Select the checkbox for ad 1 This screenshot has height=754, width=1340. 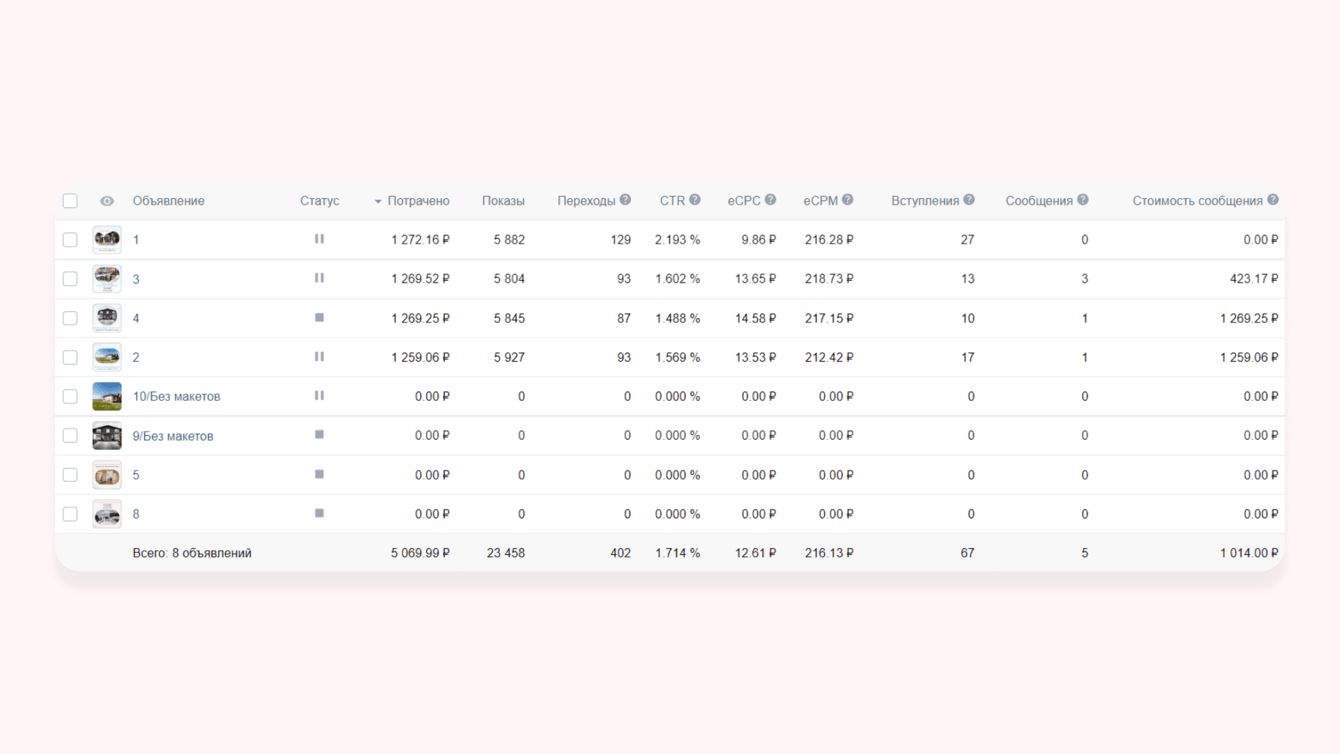click(x=70, y=240)
